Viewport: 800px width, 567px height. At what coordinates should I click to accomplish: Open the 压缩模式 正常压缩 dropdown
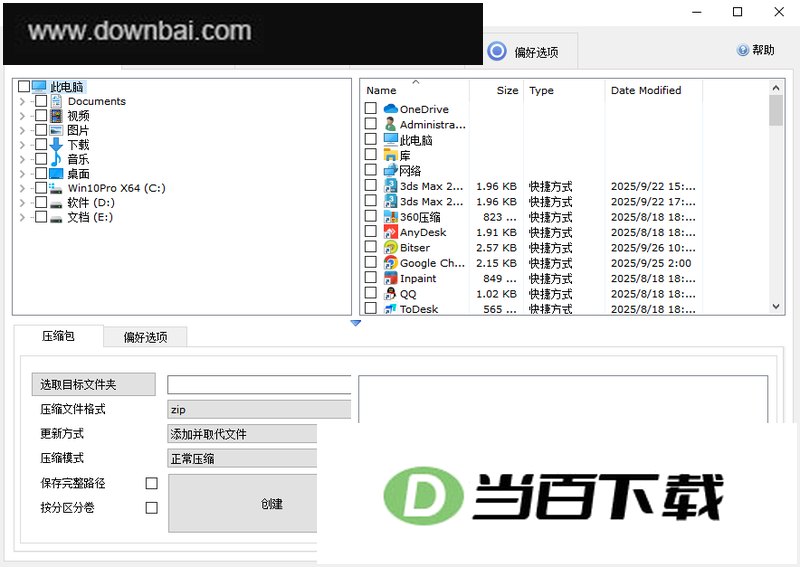[x=242, y=458]
